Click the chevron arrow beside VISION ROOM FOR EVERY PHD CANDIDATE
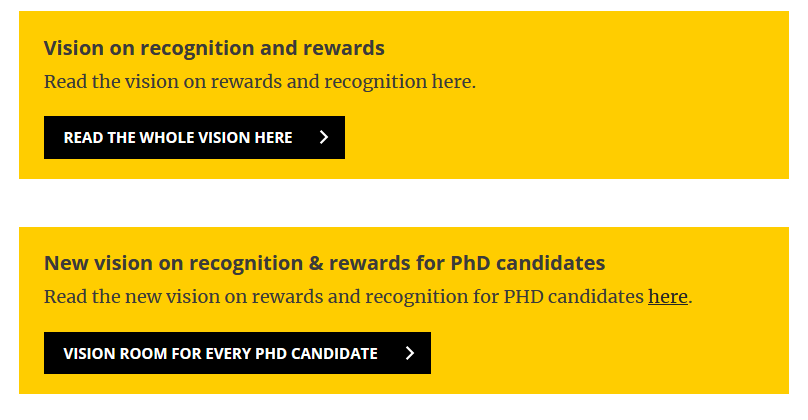808x420 pixels. 410,353
